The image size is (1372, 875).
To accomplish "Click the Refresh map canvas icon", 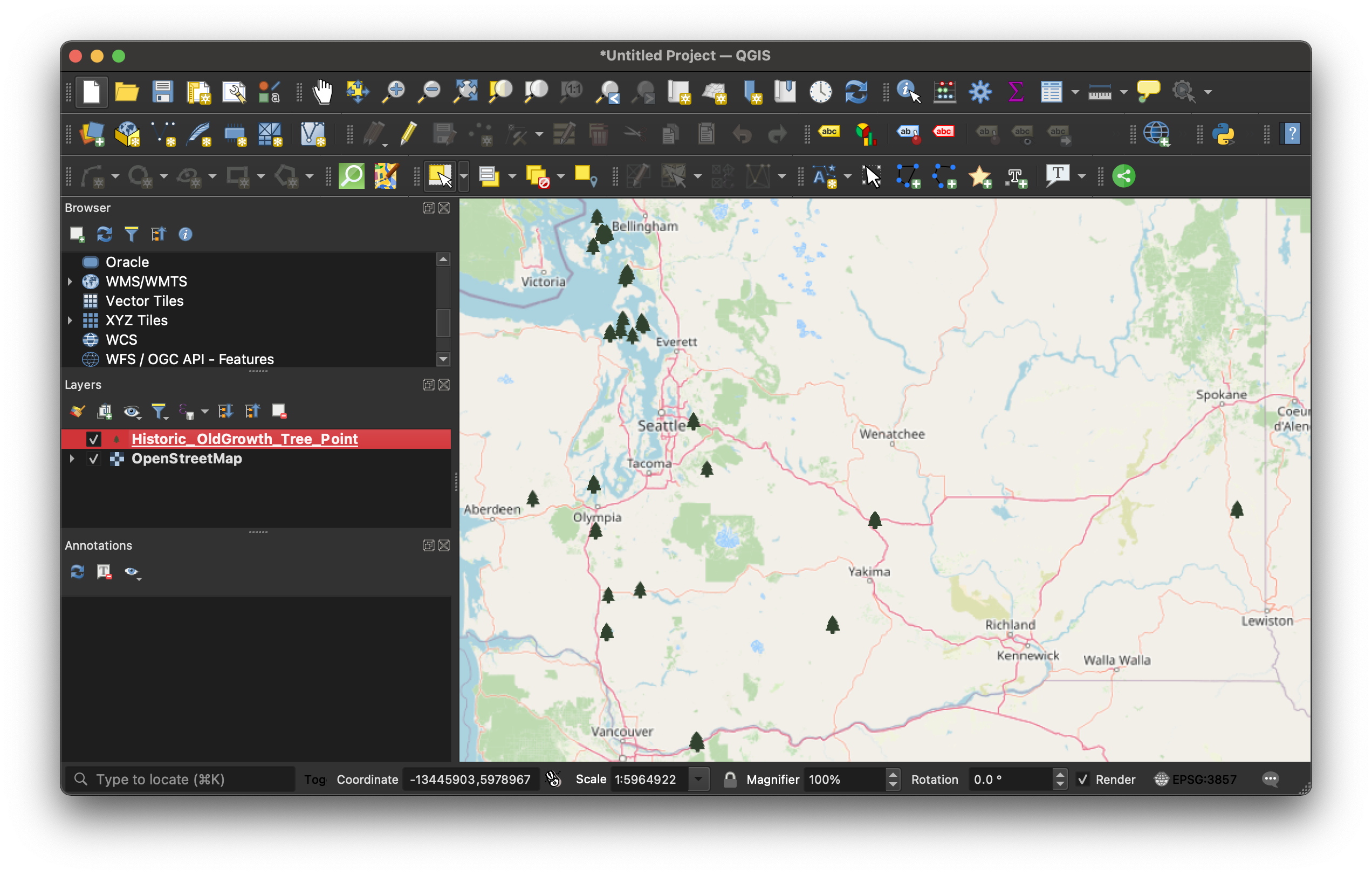I will [x=856, y=92].
